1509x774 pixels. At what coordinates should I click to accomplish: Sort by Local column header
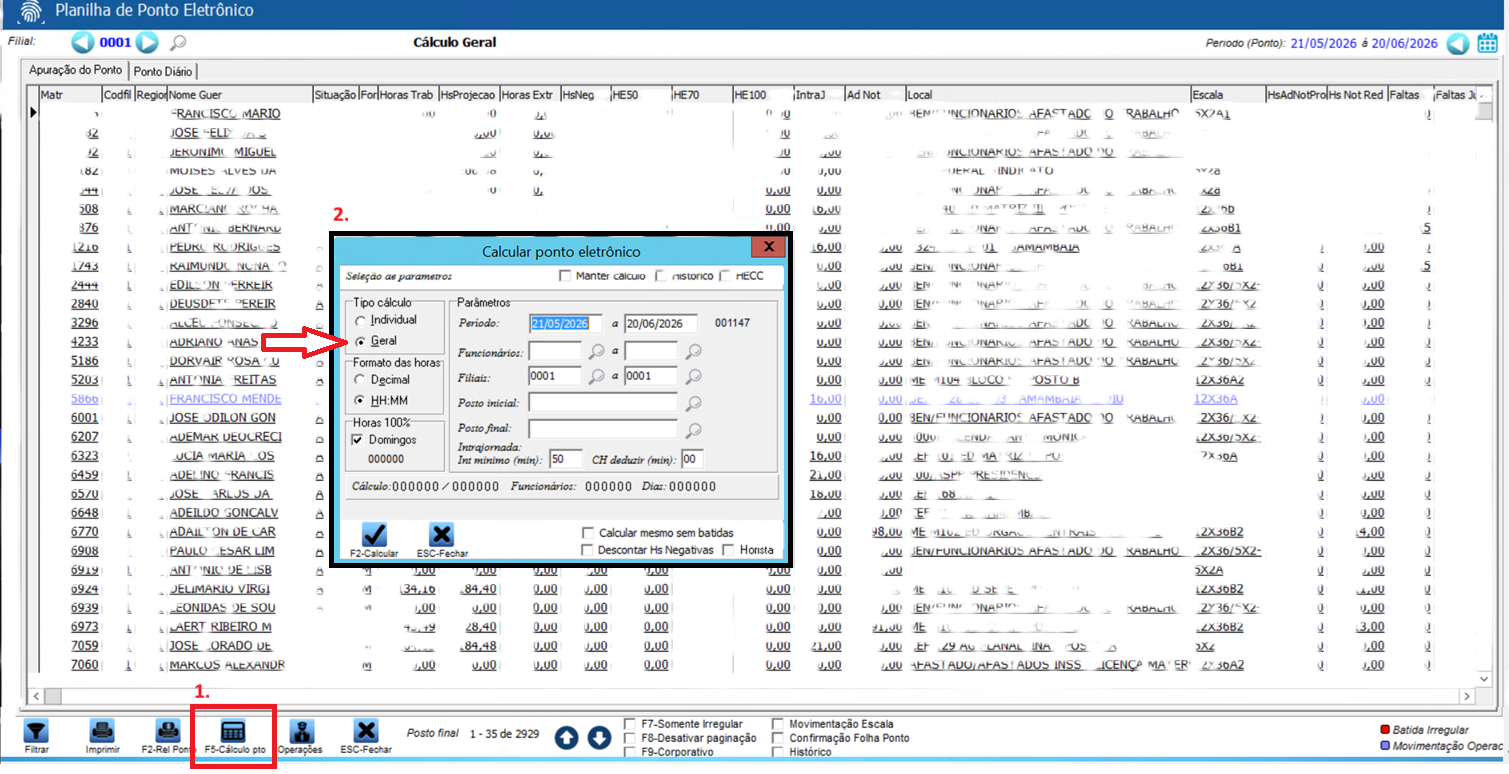click(1048, 95)
